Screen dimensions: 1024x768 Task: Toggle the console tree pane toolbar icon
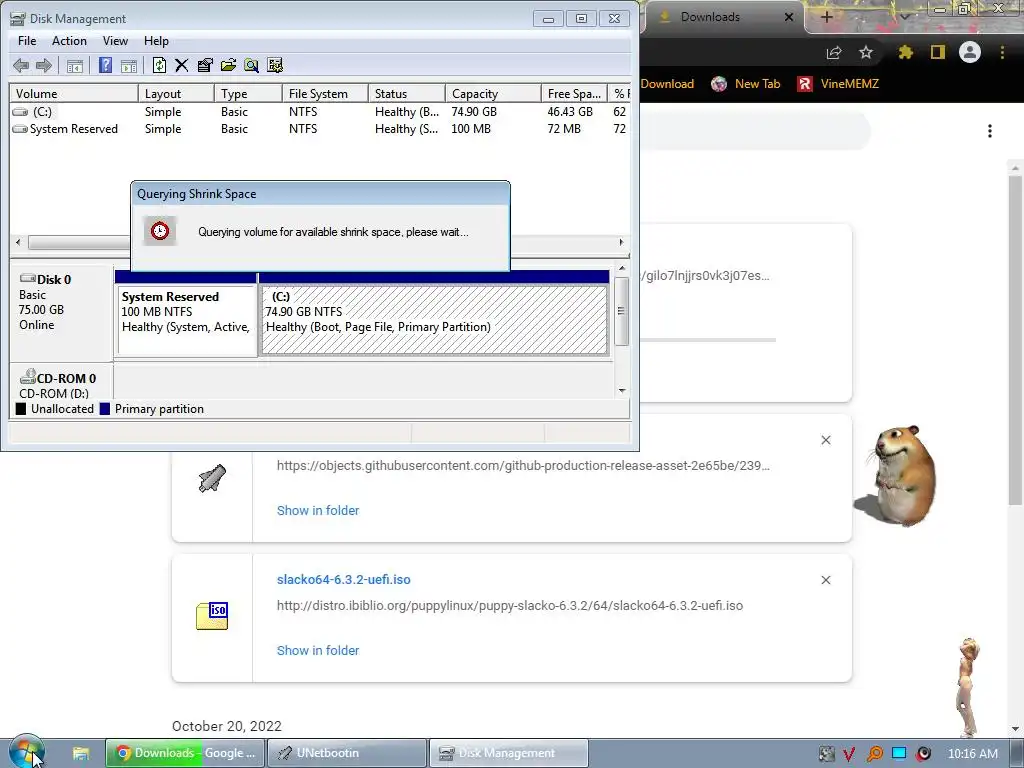[74, 65]
